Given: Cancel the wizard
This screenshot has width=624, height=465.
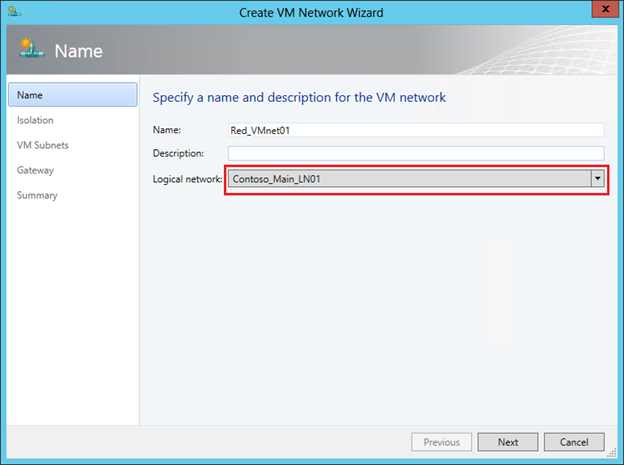Looking at the screenshot, I should [574, 442].
